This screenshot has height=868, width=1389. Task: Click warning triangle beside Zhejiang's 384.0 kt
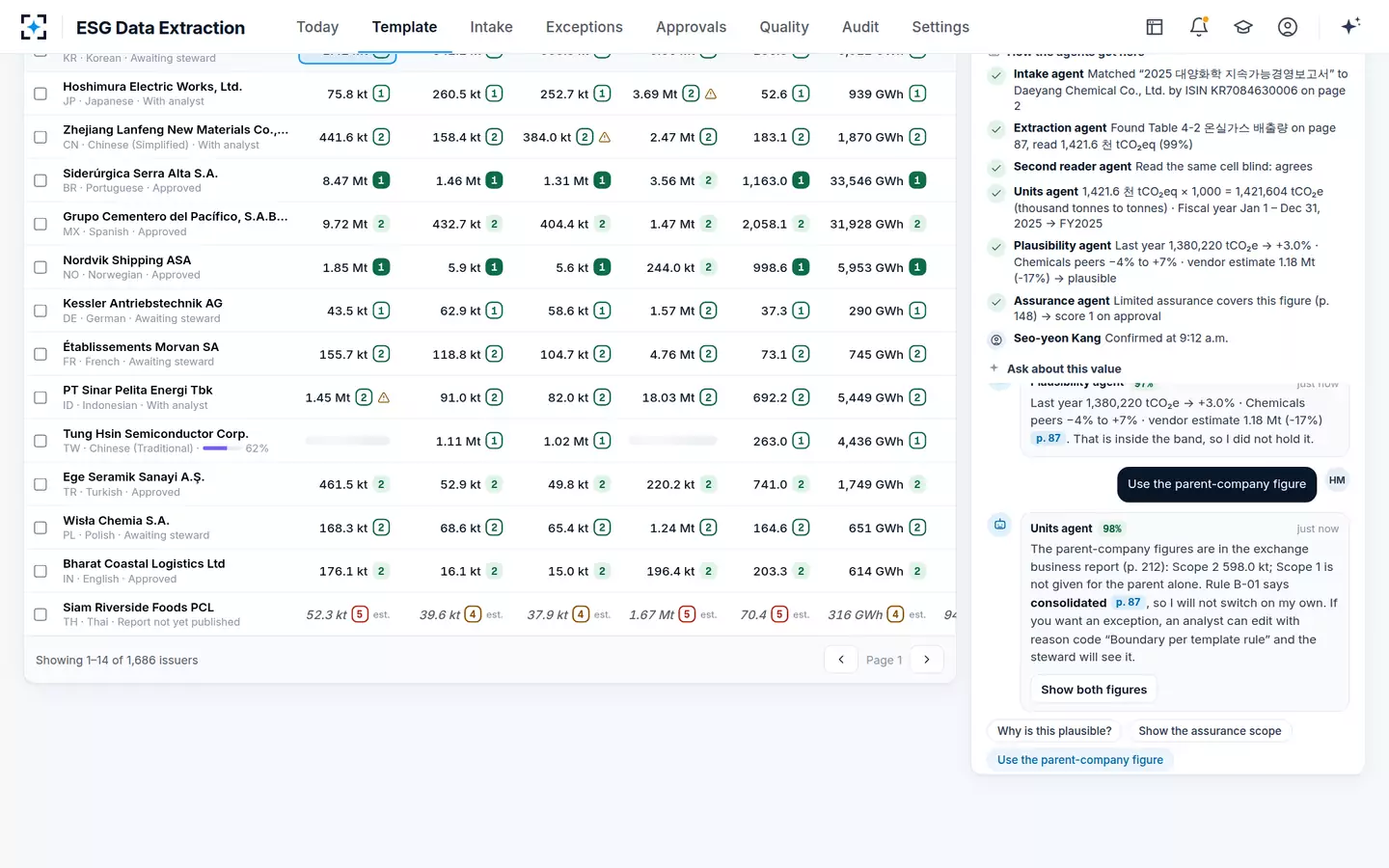click(x=605, y=137)
